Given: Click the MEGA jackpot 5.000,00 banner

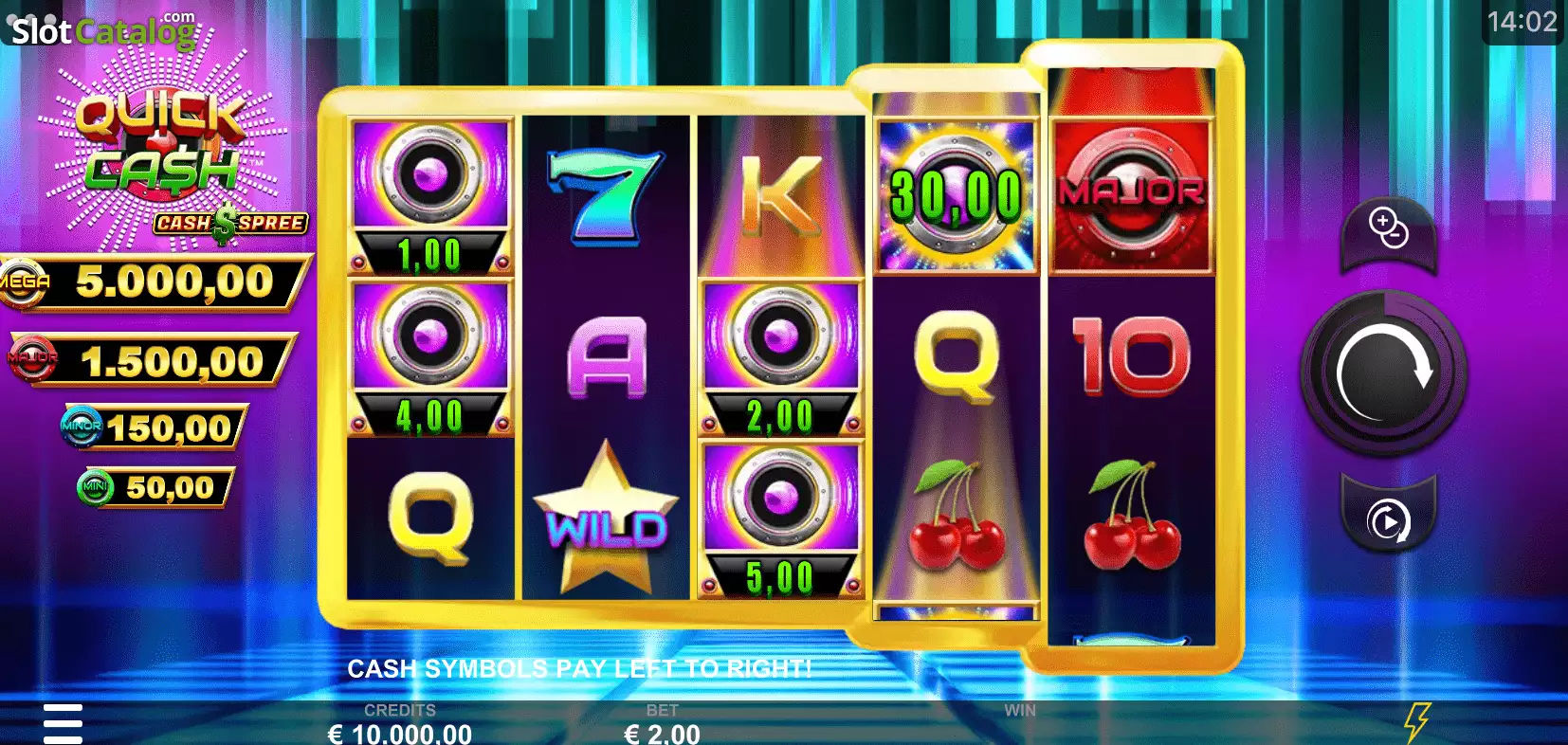Looking at the screenshot, I should point(156,282).
